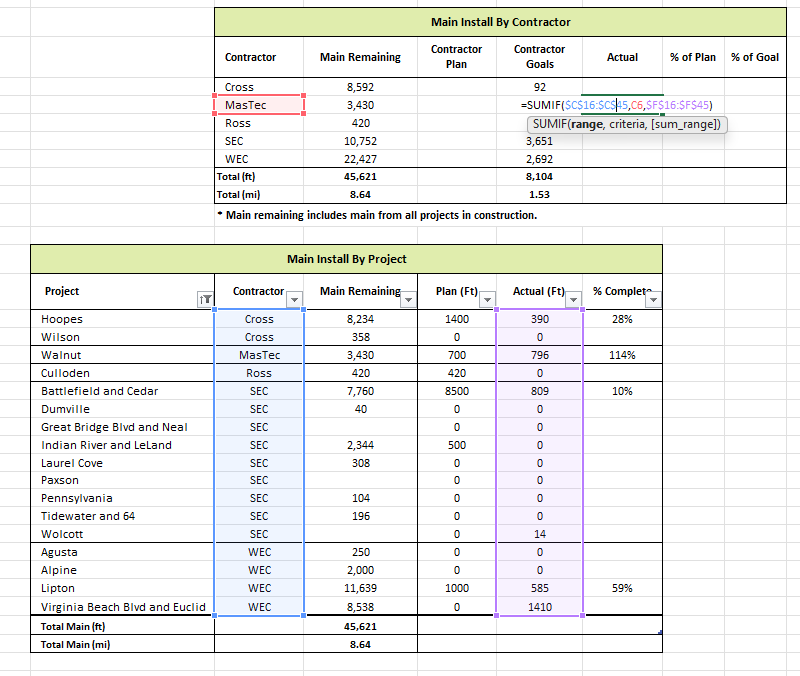The width and height of the screenshot is (800, 676).
Task: Select the WEC Main Remaining value 22,427
Action: click(360, 159)
